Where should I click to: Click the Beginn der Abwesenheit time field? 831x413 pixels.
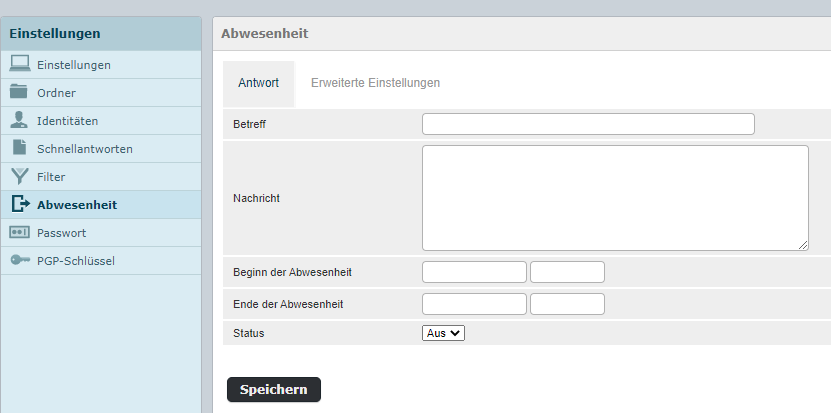[567, 272]
